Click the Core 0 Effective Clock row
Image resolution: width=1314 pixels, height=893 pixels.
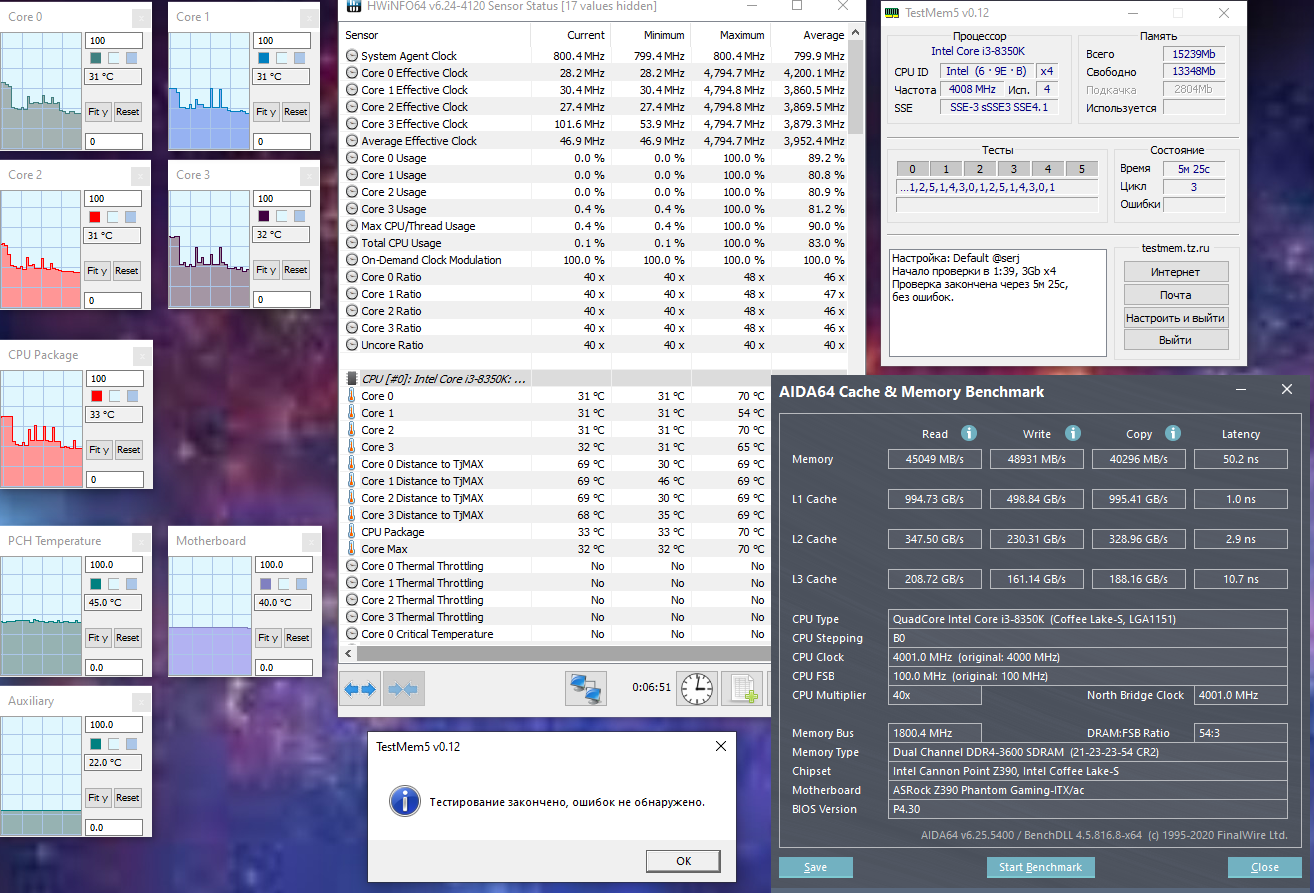click(595, 73)
